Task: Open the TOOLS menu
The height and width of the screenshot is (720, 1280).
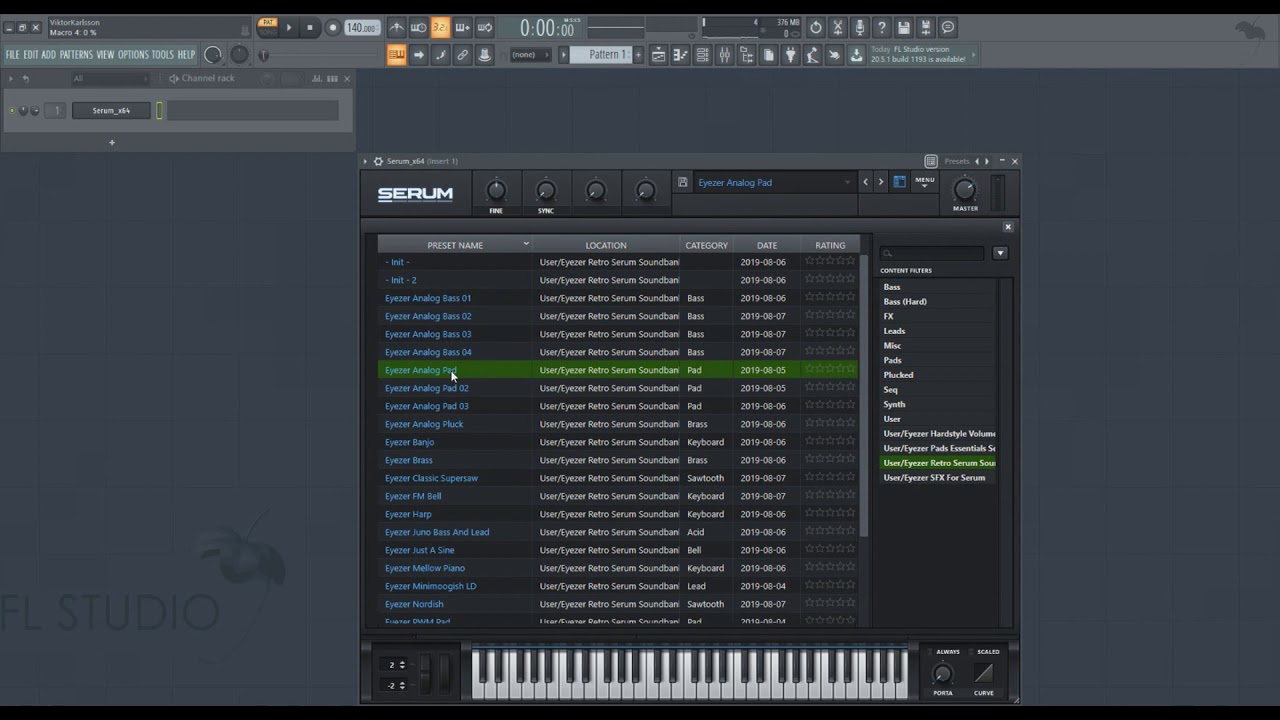Action: (163, 55)
